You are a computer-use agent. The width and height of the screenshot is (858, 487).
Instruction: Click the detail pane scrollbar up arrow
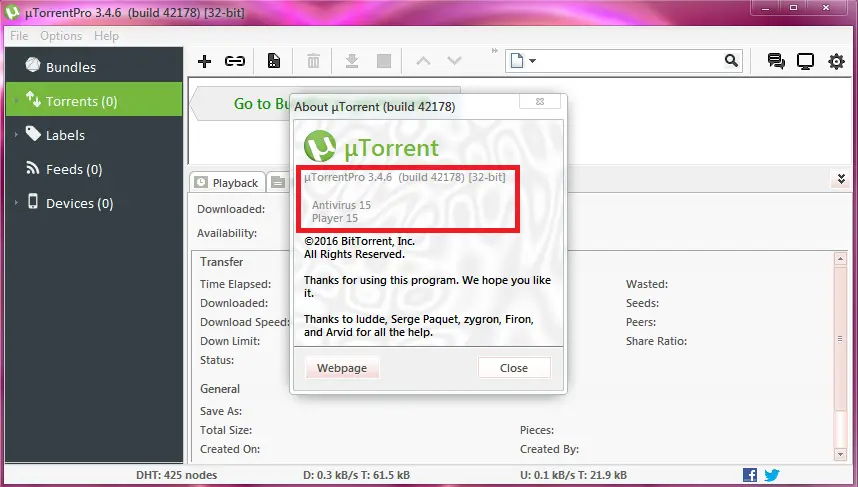point(840,258)
